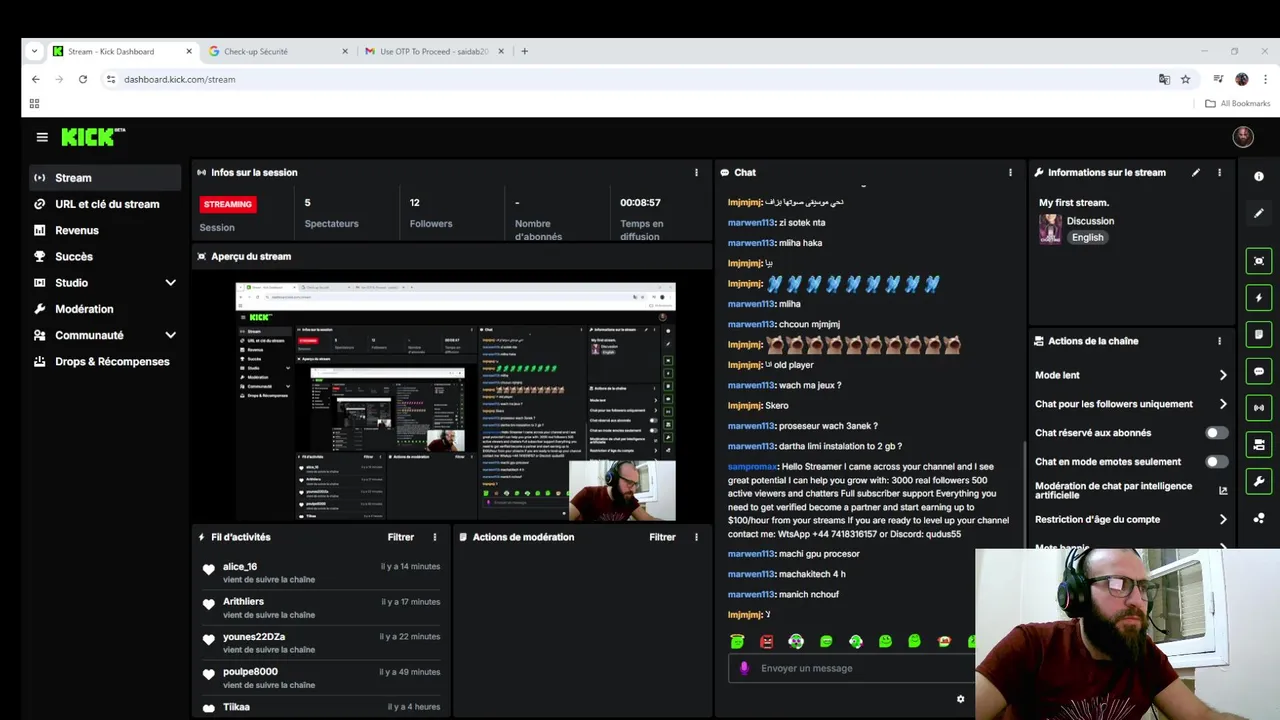
Task: Click the Discussion category name
Action: (x=1090, y=221)
